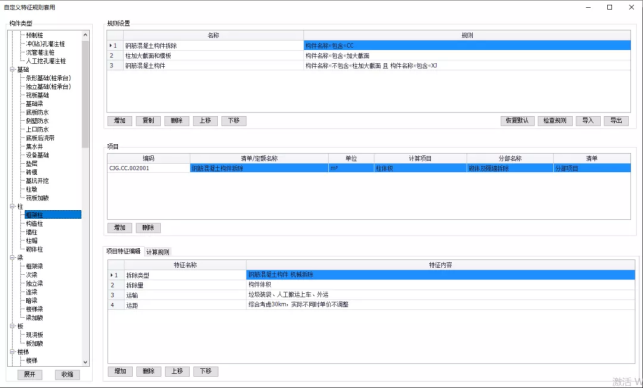Click 导入 button in rule settings
Screen dimensions: 643x388
click(588, 121)
